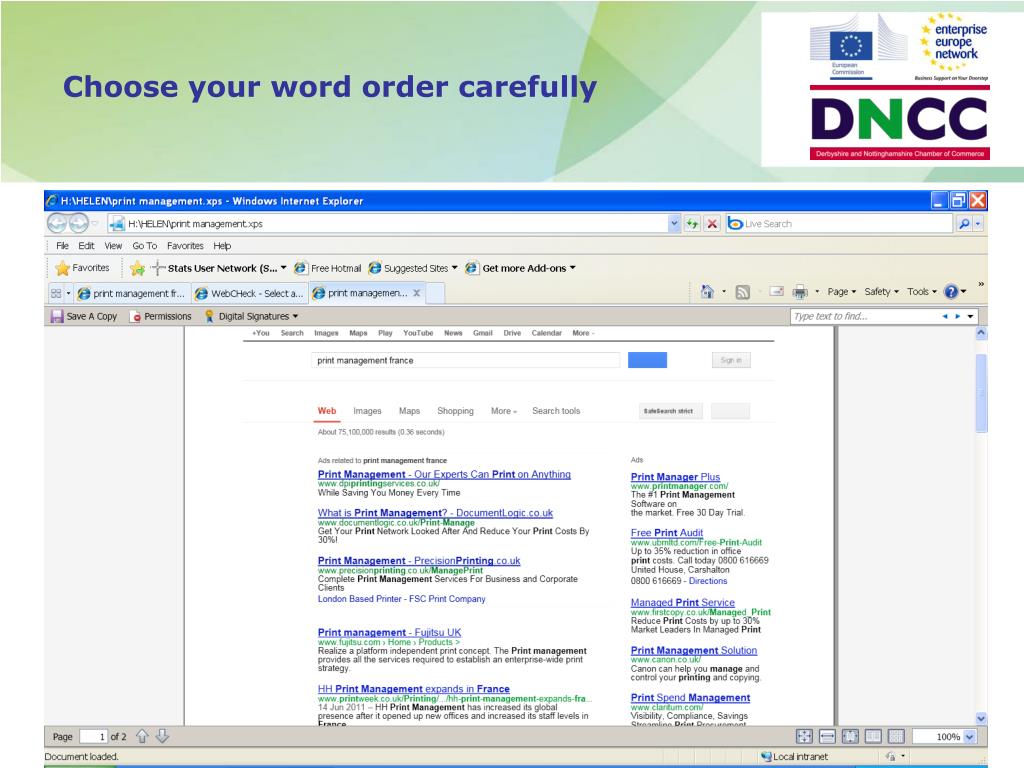Add the page to Favorites bar star icon
This screenshot has height=768, width=1024.
pos(137,268)
